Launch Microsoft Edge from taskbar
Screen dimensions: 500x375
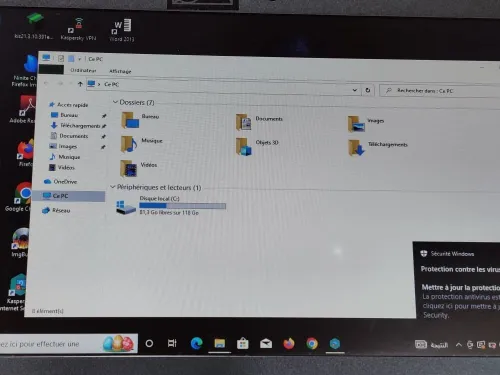[x=196, y=343]
